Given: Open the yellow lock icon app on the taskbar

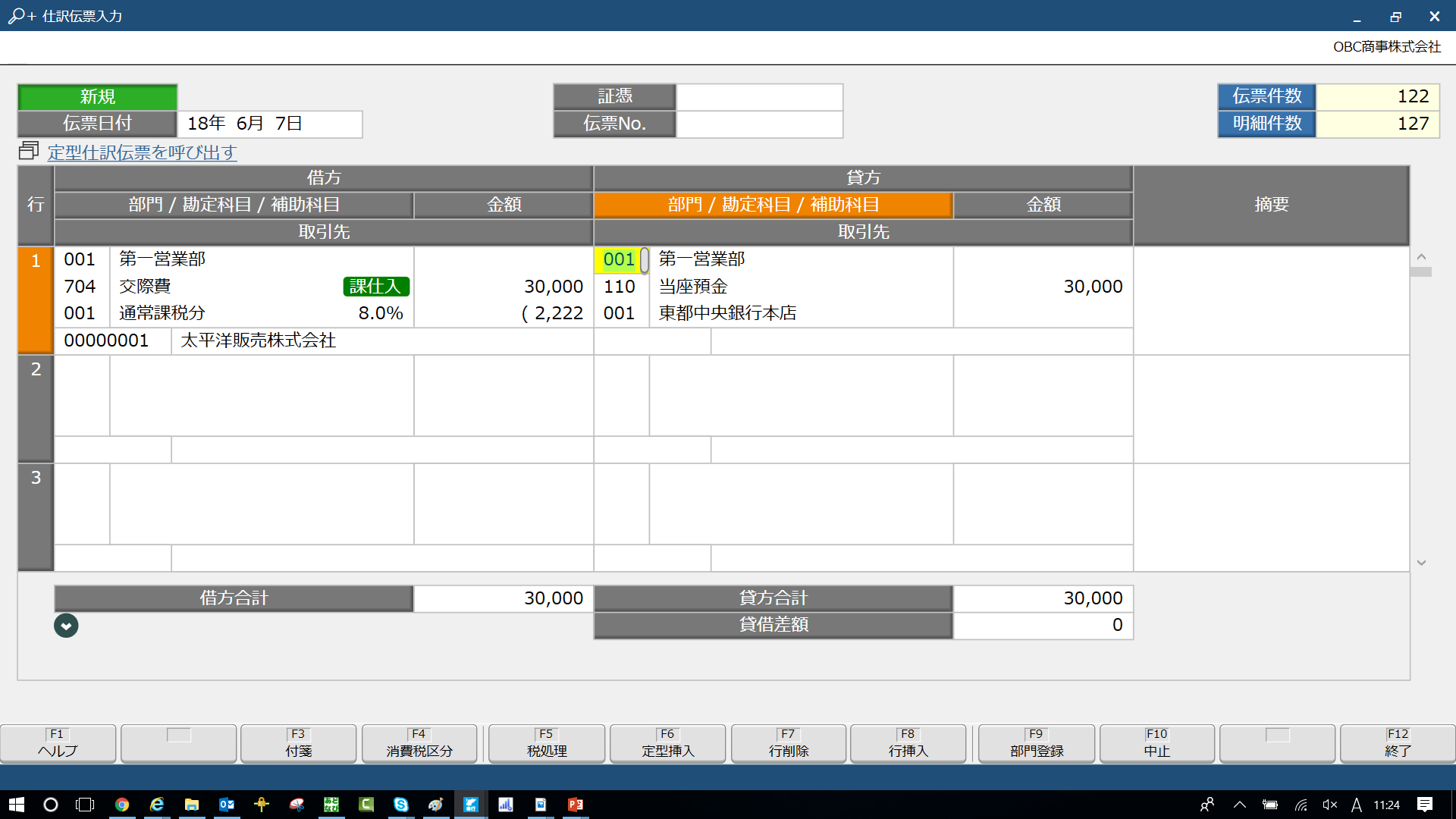Looking at the screenshot, I should coord(262,805).
